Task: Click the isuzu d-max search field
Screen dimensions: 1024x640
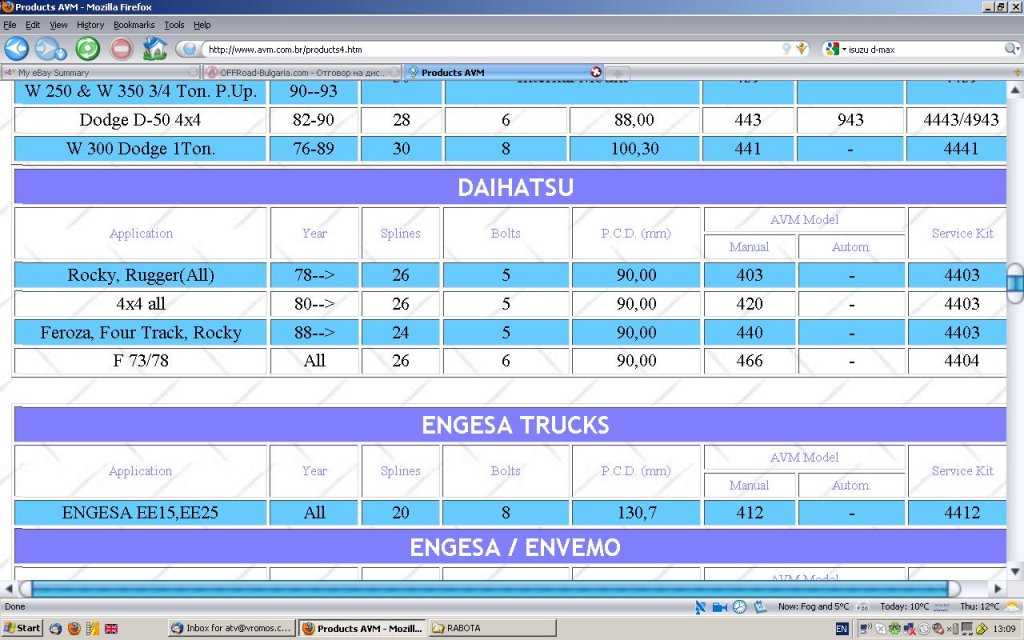Action: [x=924, y=49]
